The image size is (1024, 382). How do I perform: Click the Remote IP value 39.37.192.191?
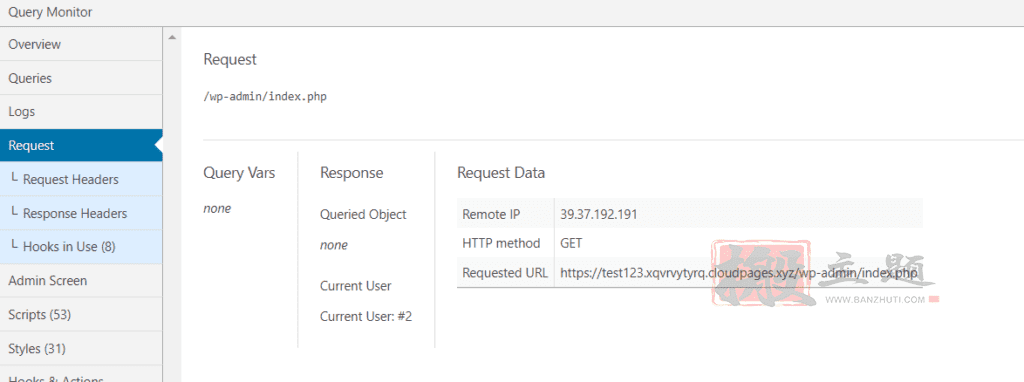tap(599, 214)
